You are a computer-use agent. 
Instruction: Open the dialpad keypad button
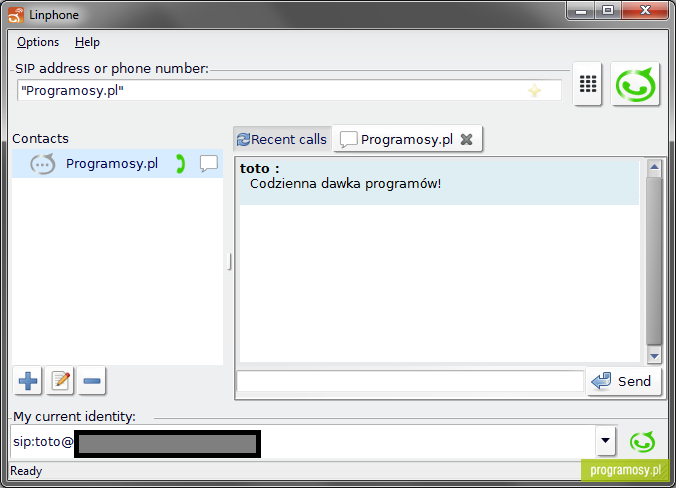587,84
